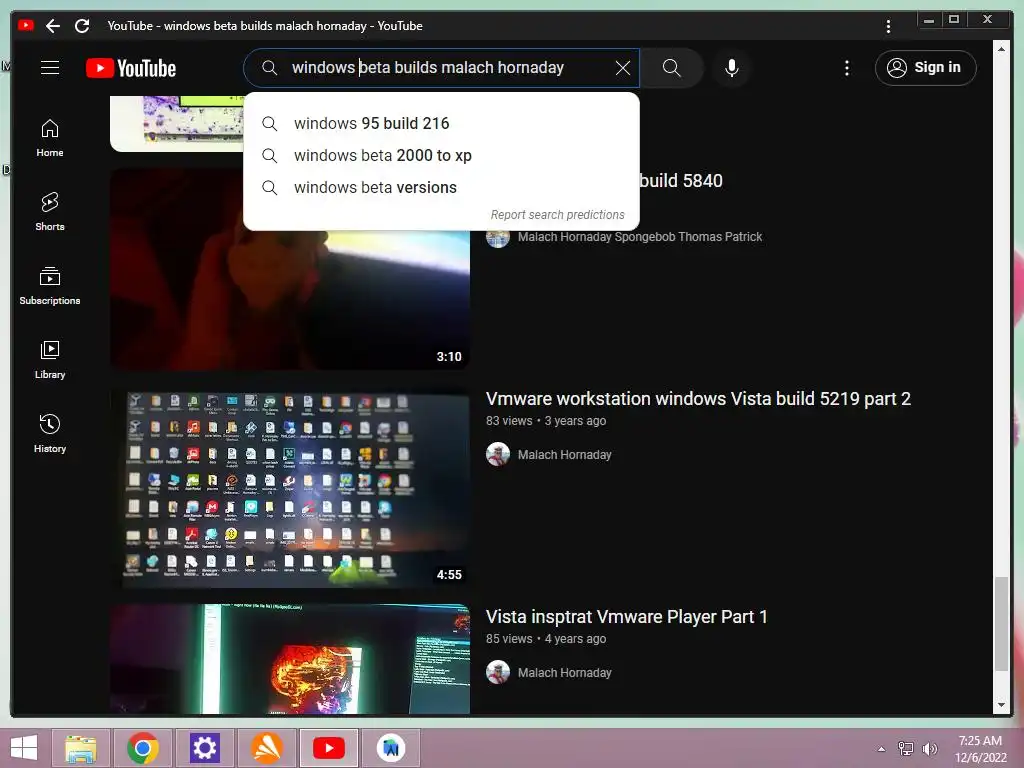Viewport: 1024px width, 768px height.
Task: Click the YouTube logo
Action: (131, 68)
